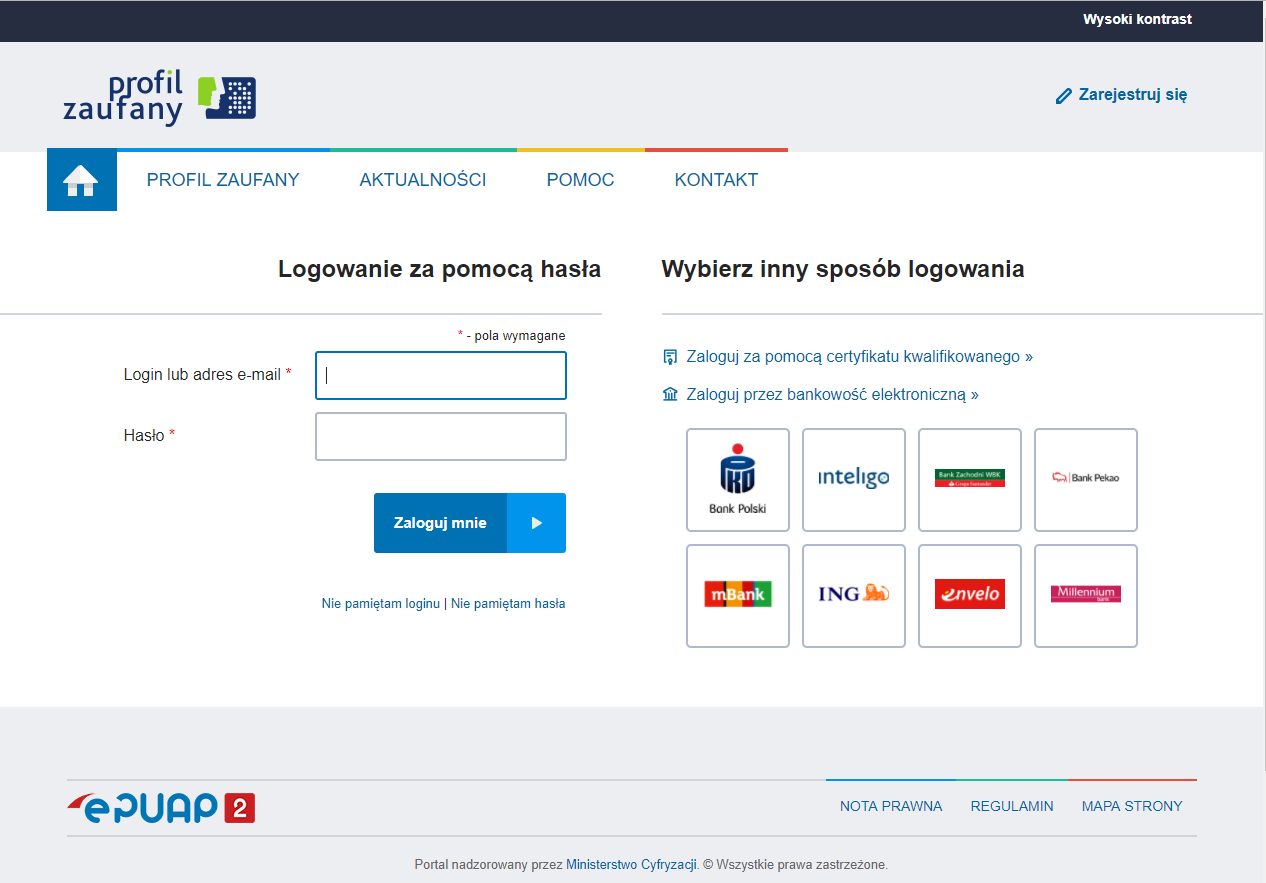Image resolution: width=1266 pixels, height=883 pixels.
Task: Choose Bank Zachodni WBK login tile
Action: coord(970,480)
